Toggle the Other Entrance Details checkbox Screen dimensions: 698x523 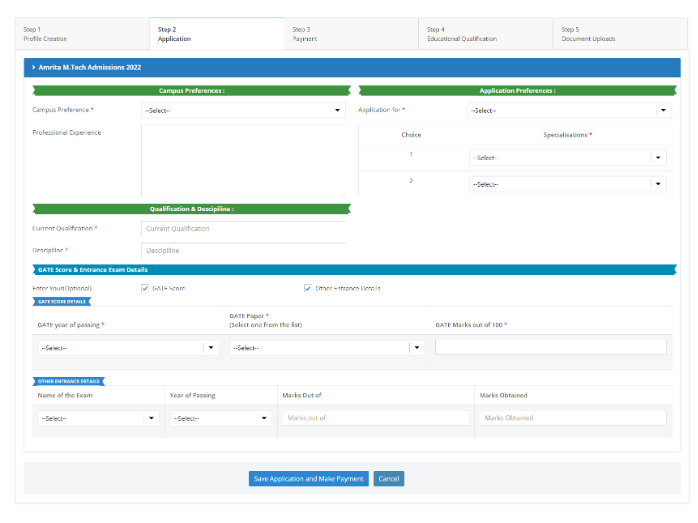[x=308, y=288]
